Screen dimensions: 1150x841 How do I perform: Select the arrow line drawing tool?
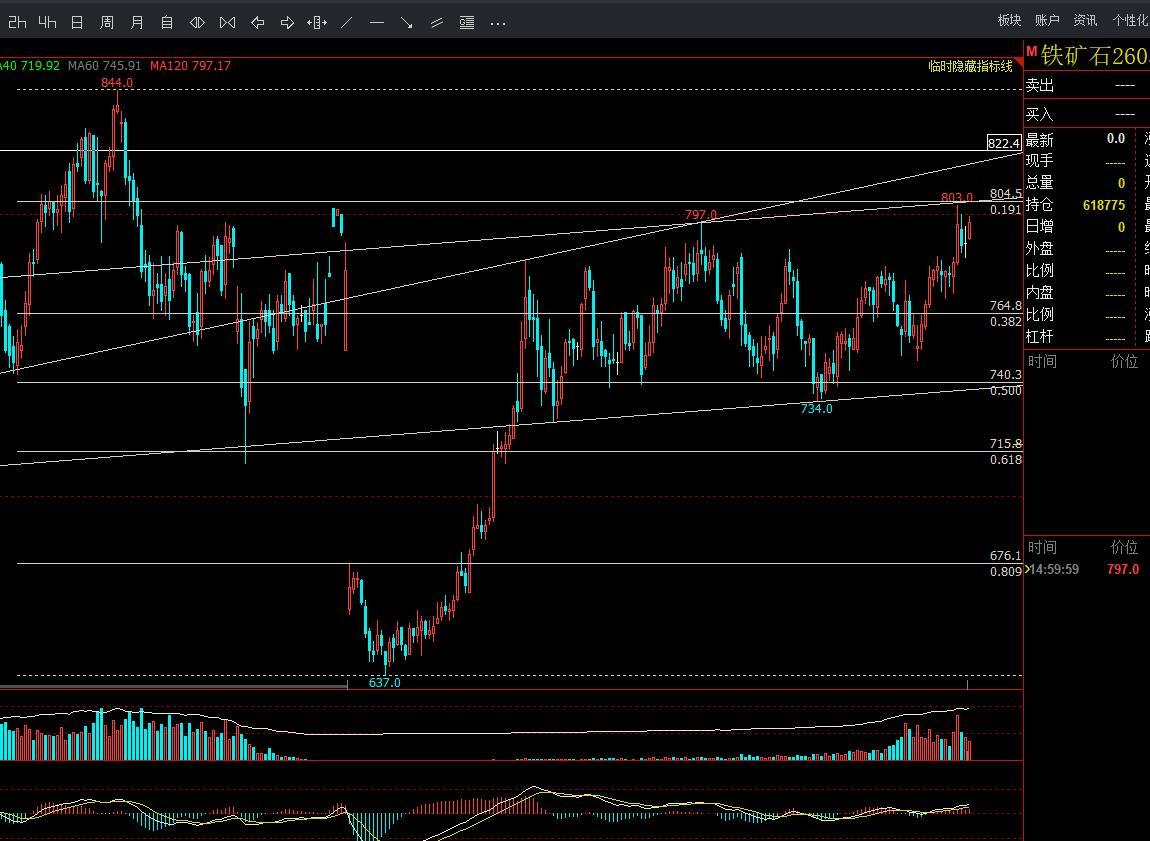(x=407, y=23)
